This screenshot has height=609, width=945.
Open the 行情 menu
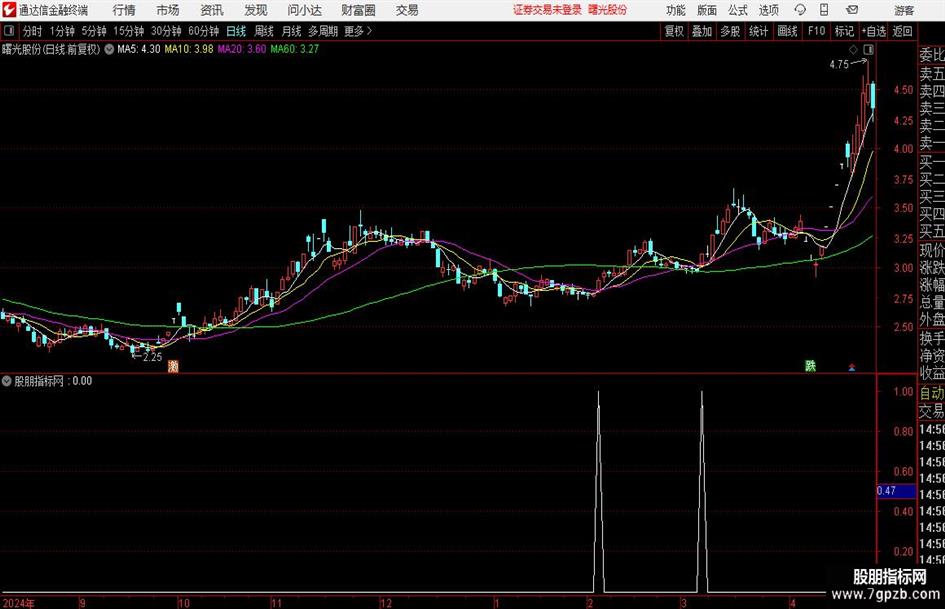coord(124,10)
